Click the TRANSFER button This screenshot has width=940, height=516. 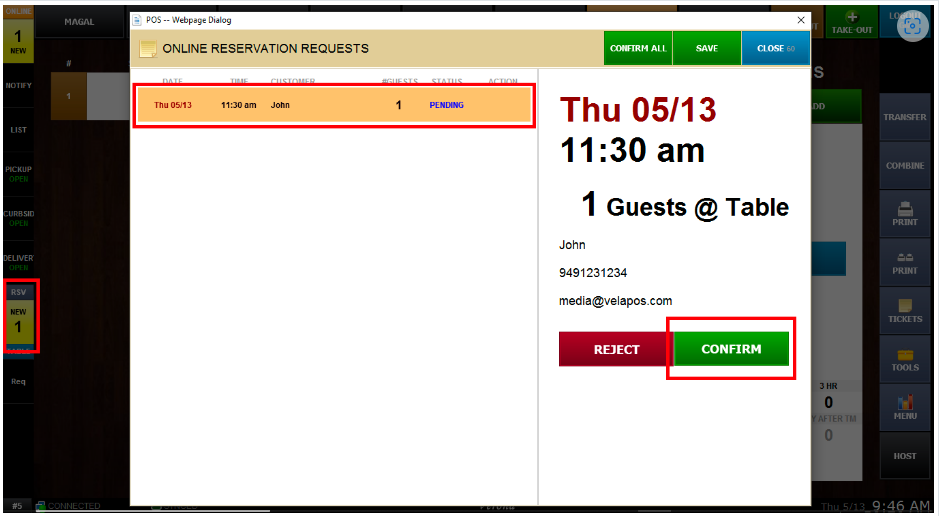pos(904,118)
